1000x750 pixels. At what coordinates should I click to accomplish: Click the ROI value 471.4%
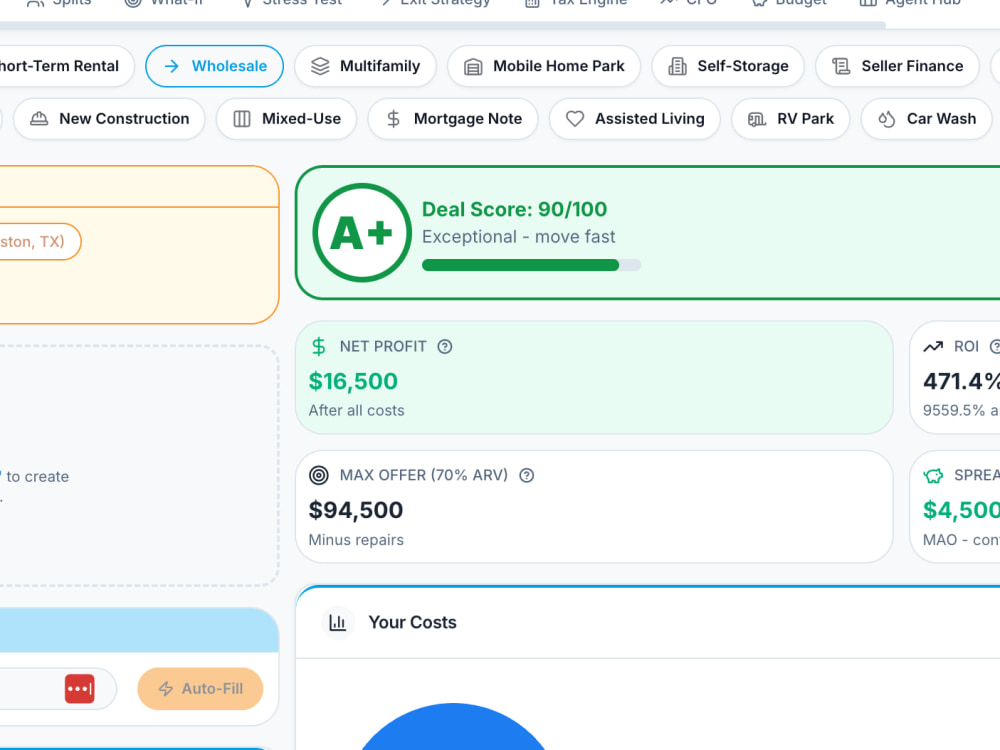(961, 381)
